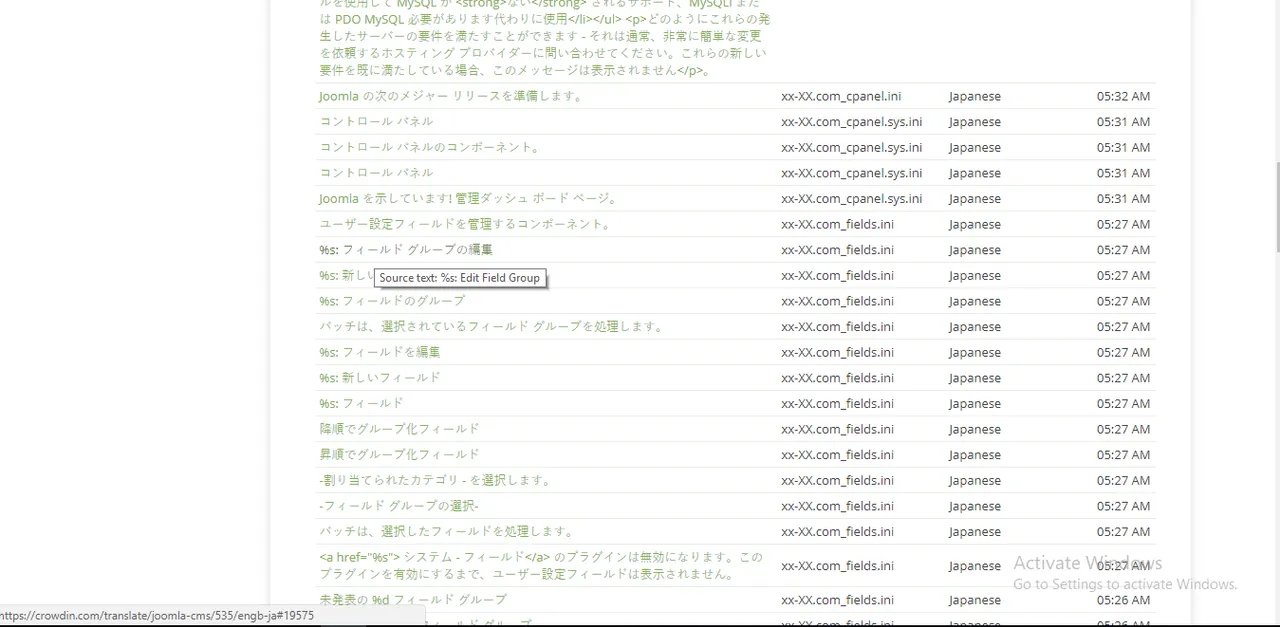Open the '%s: フィールド' translation link

[x=361, y=403]
